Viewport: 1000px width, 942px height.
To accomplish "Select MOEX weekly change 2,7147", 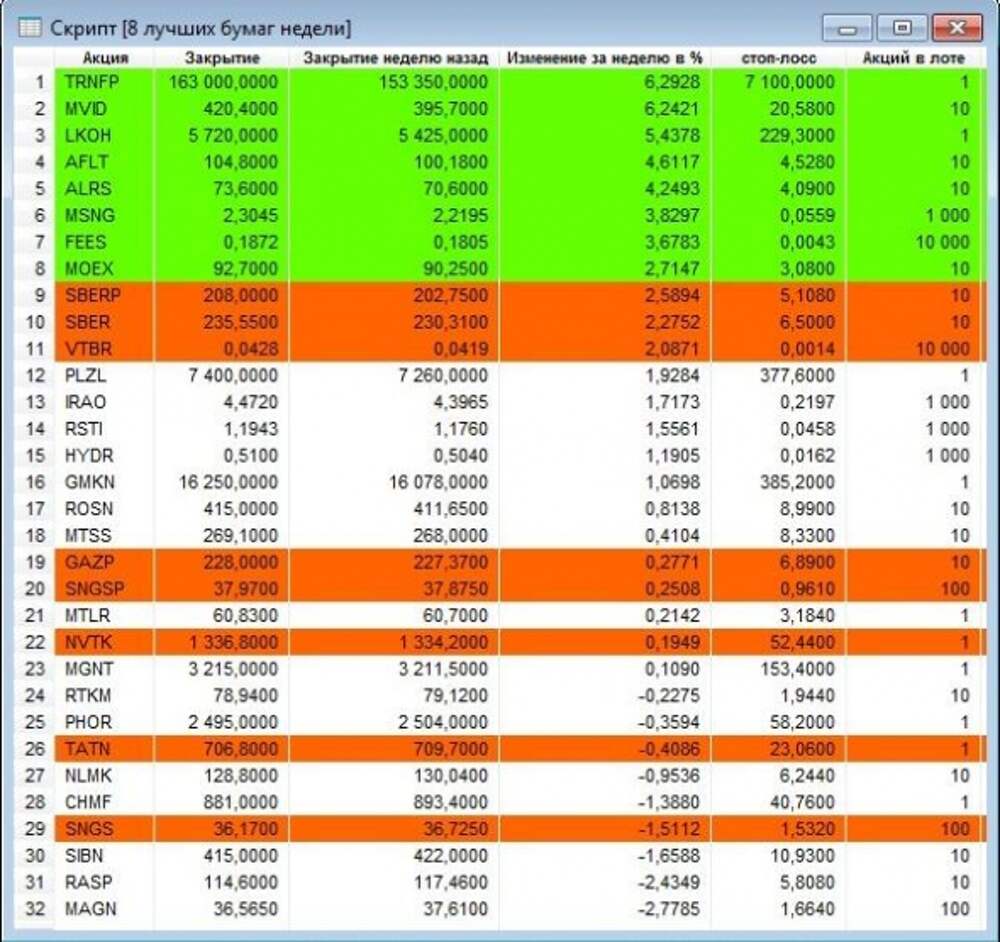I will point(671,269).
